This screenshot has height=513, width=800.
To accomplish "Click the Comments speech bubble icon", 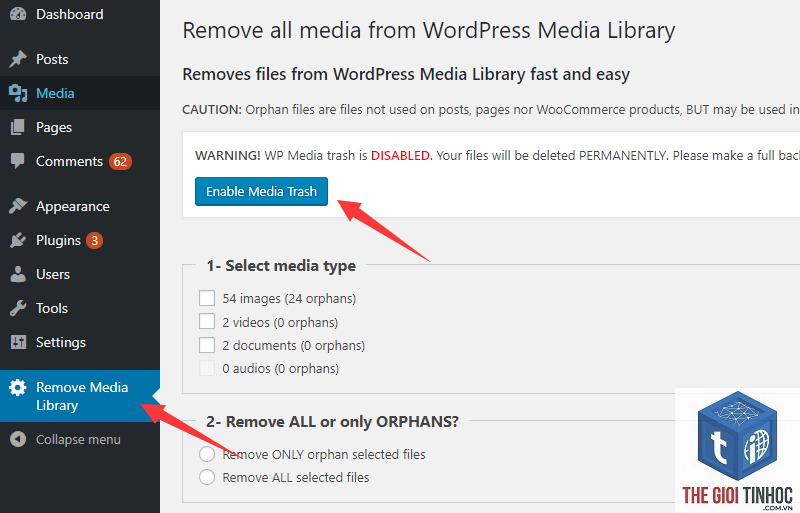I will click(18, 161).
